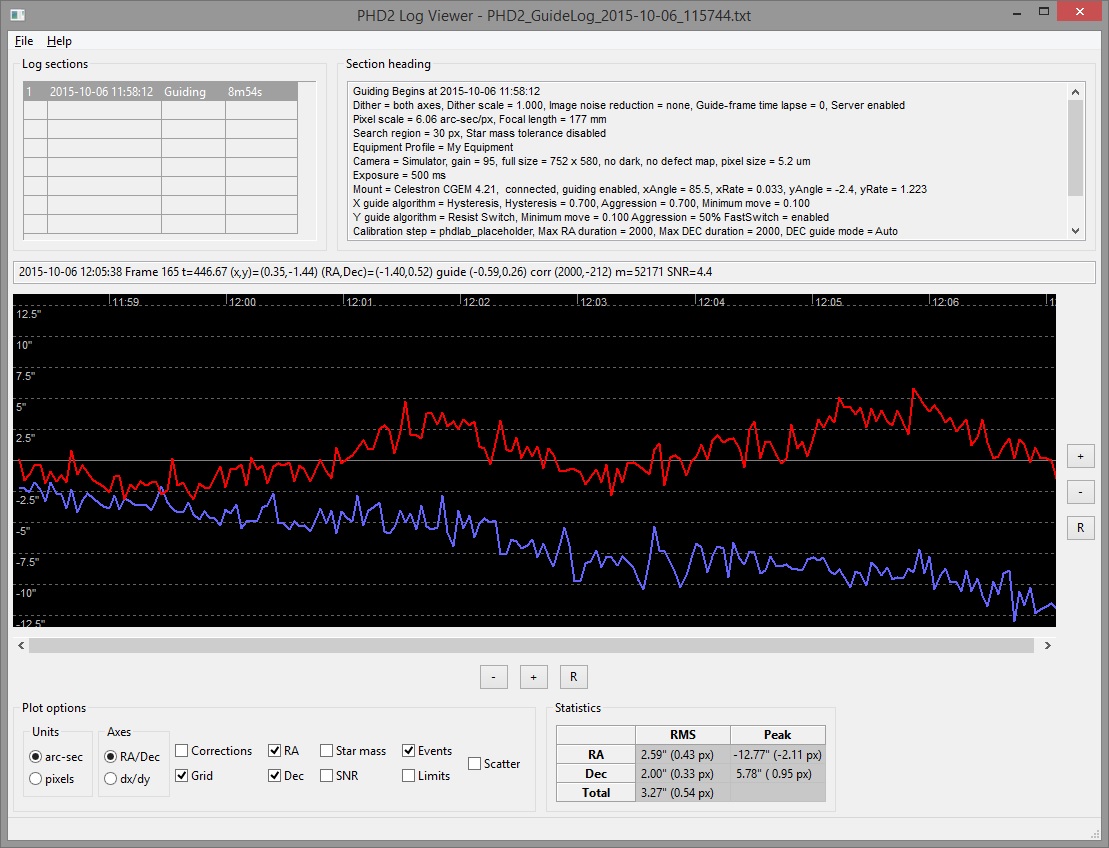Screen dimensions: 1109x848
Task: Select the dx/dy axes radio button
Action: (x=111, y=779)
